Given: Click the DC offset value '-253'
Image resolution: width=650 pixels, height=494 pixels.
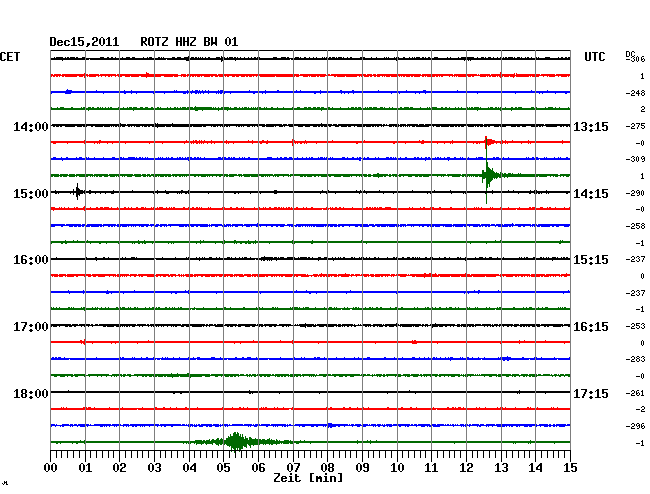Looking at the screenshot, I should tap(635, 326).
